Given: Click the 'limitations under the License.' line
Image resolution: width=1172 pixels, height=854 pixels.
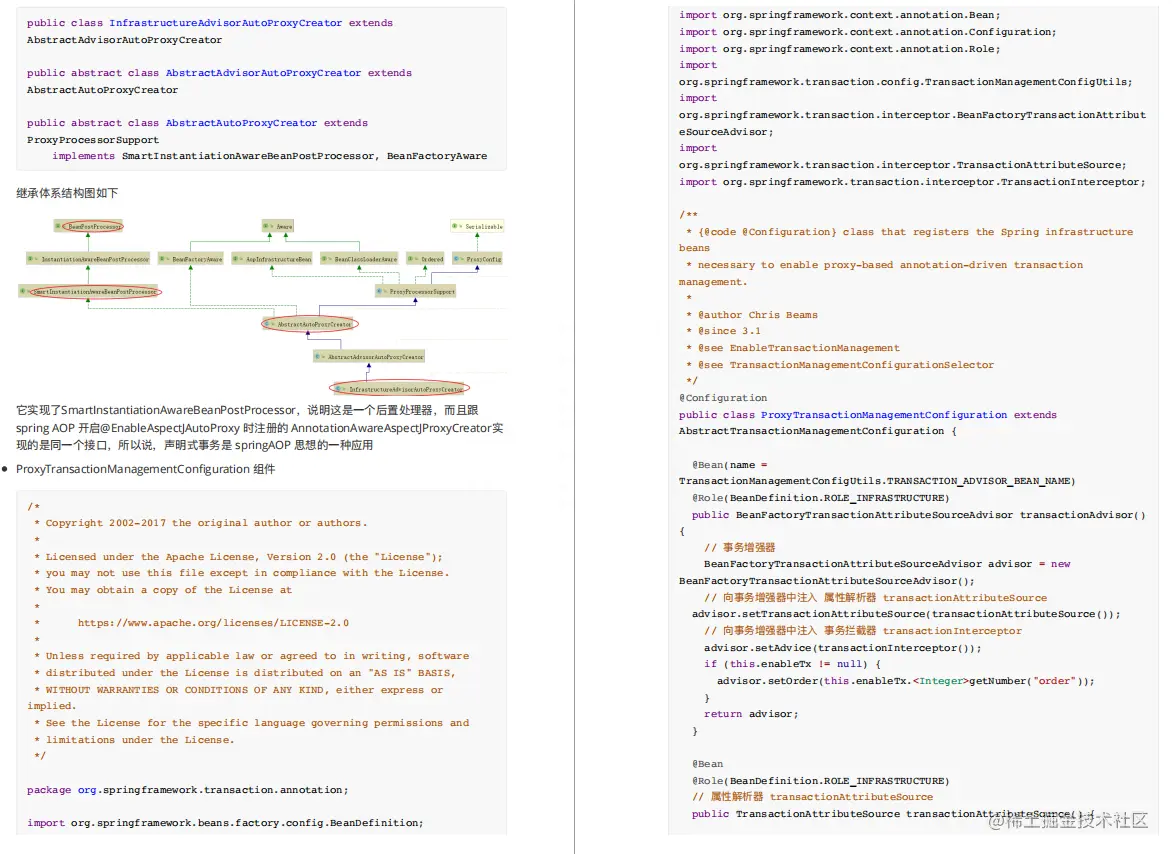Looking at the screenshot, I should pyautogui.click(x=135, y=740).
